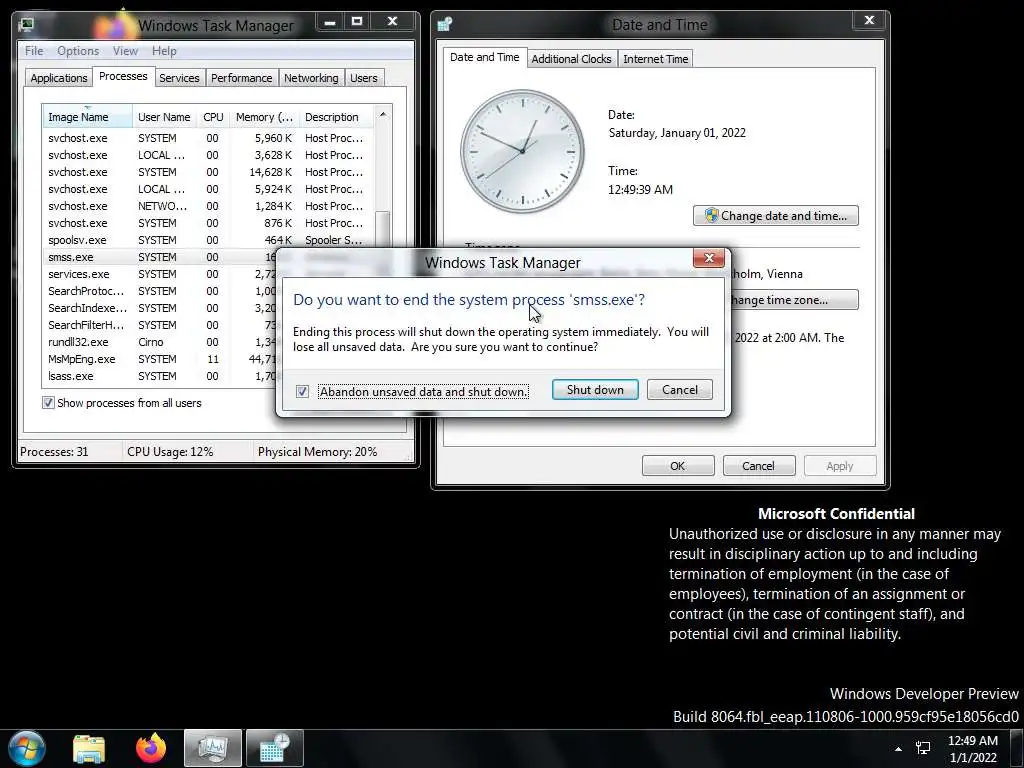This screenshot has width=1024, height=768.
Task: Maximize the Windows Task Manager window
Action: 357,22
